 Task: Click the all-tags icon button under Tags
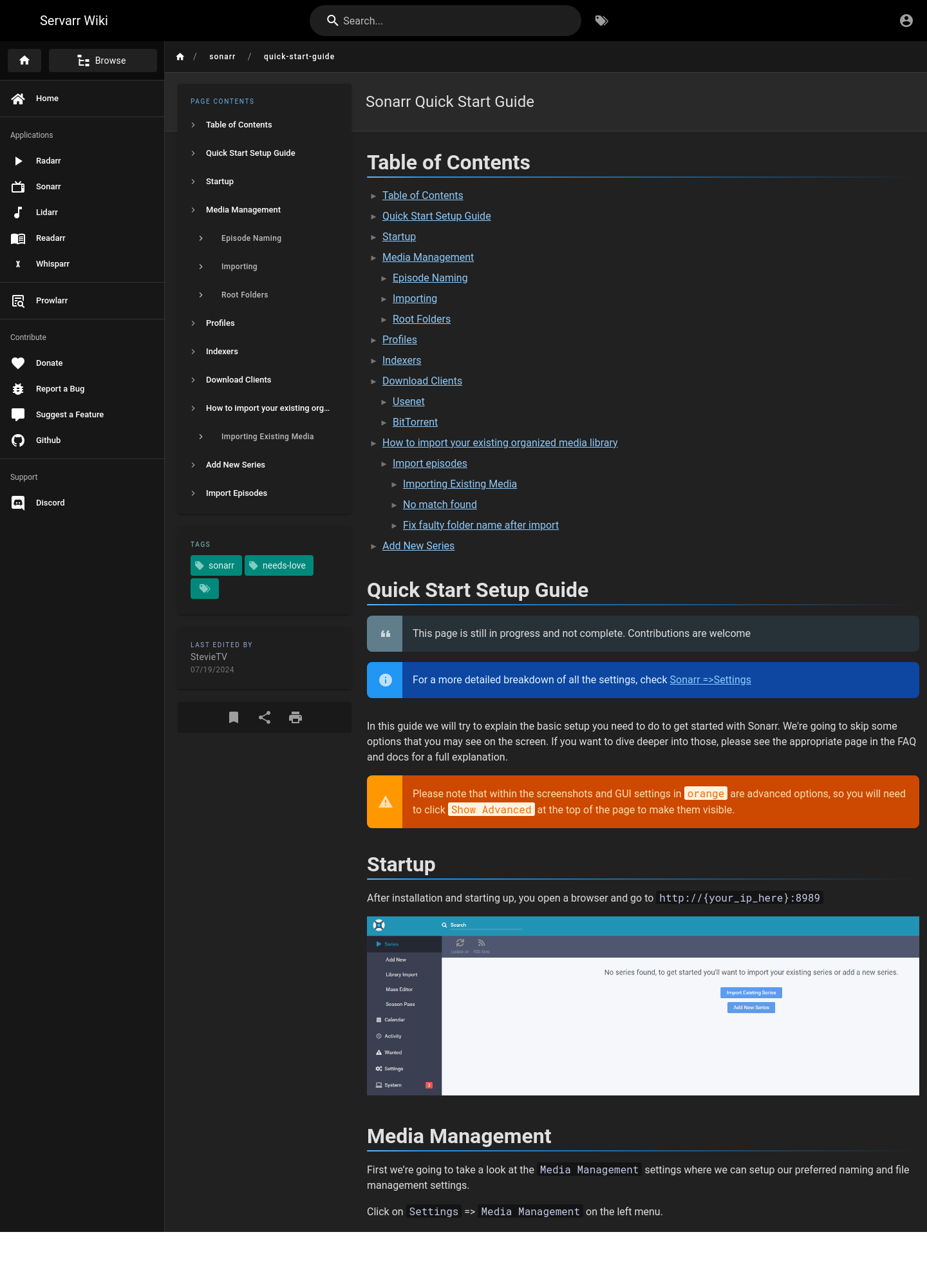point(205,589)
